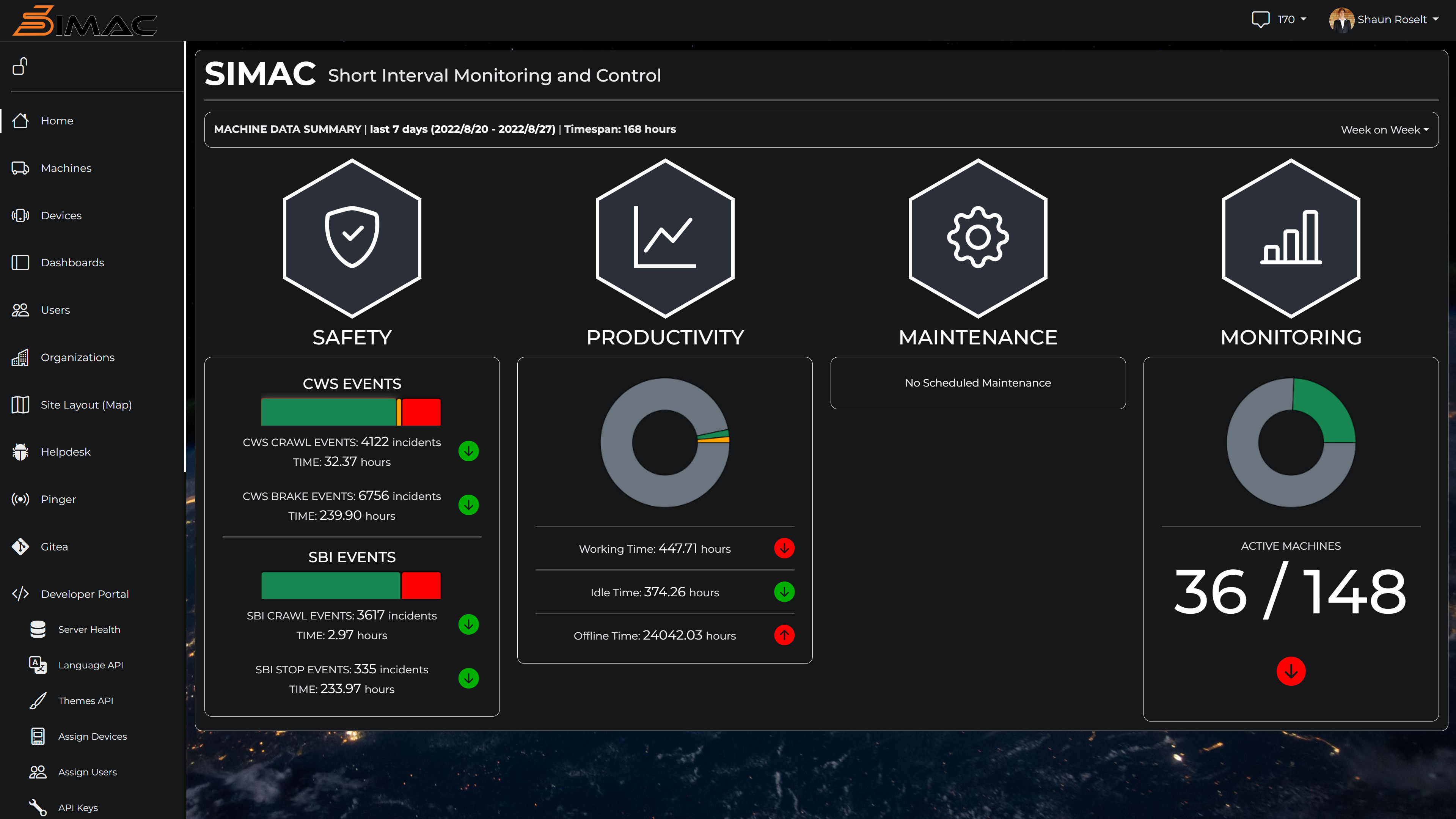Open the Server Health link
This screenshot has width=1456, height=819.
89,629
